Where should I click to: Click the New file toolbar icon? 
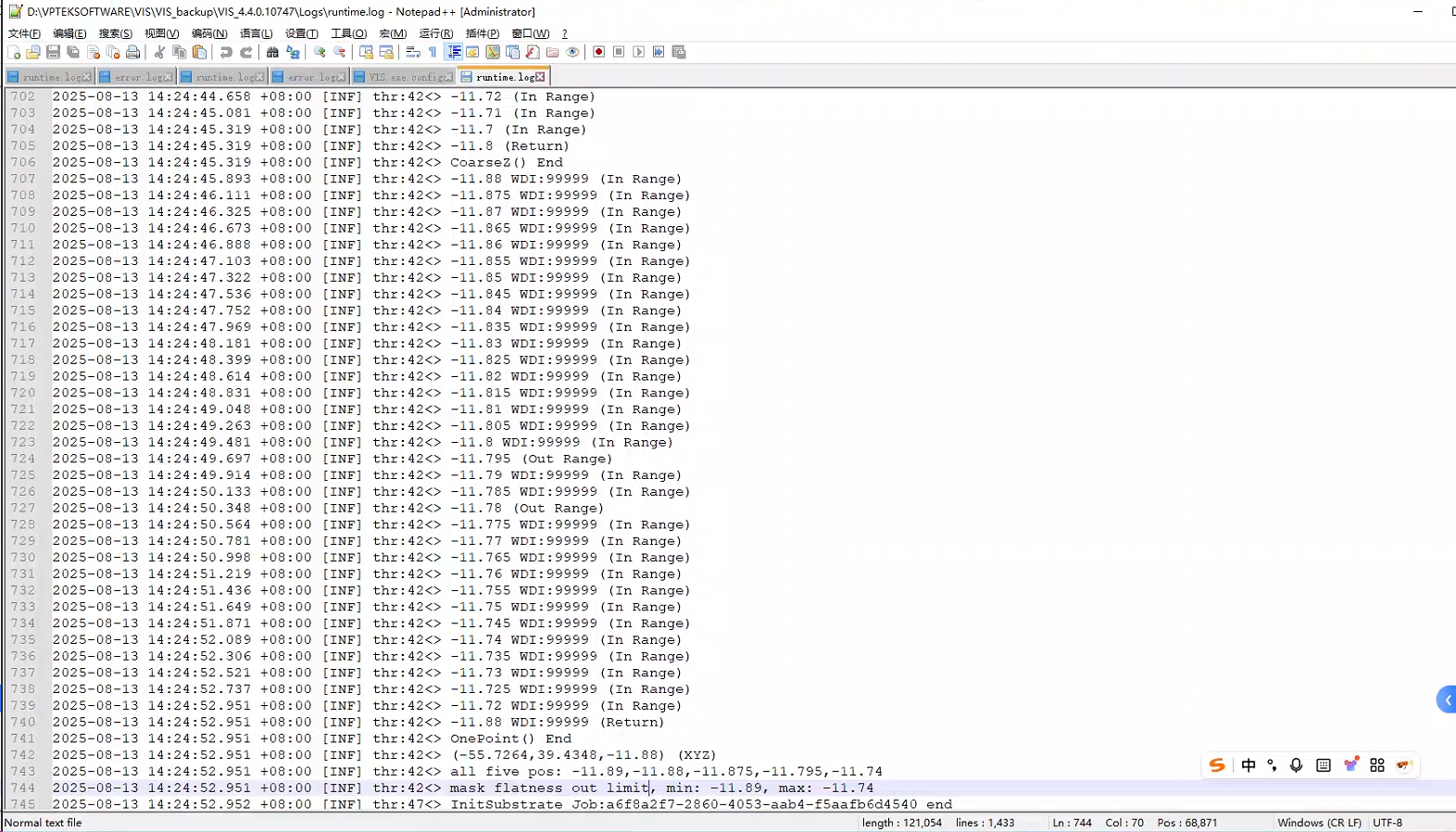pyautogui.click(x=14, y=52)
